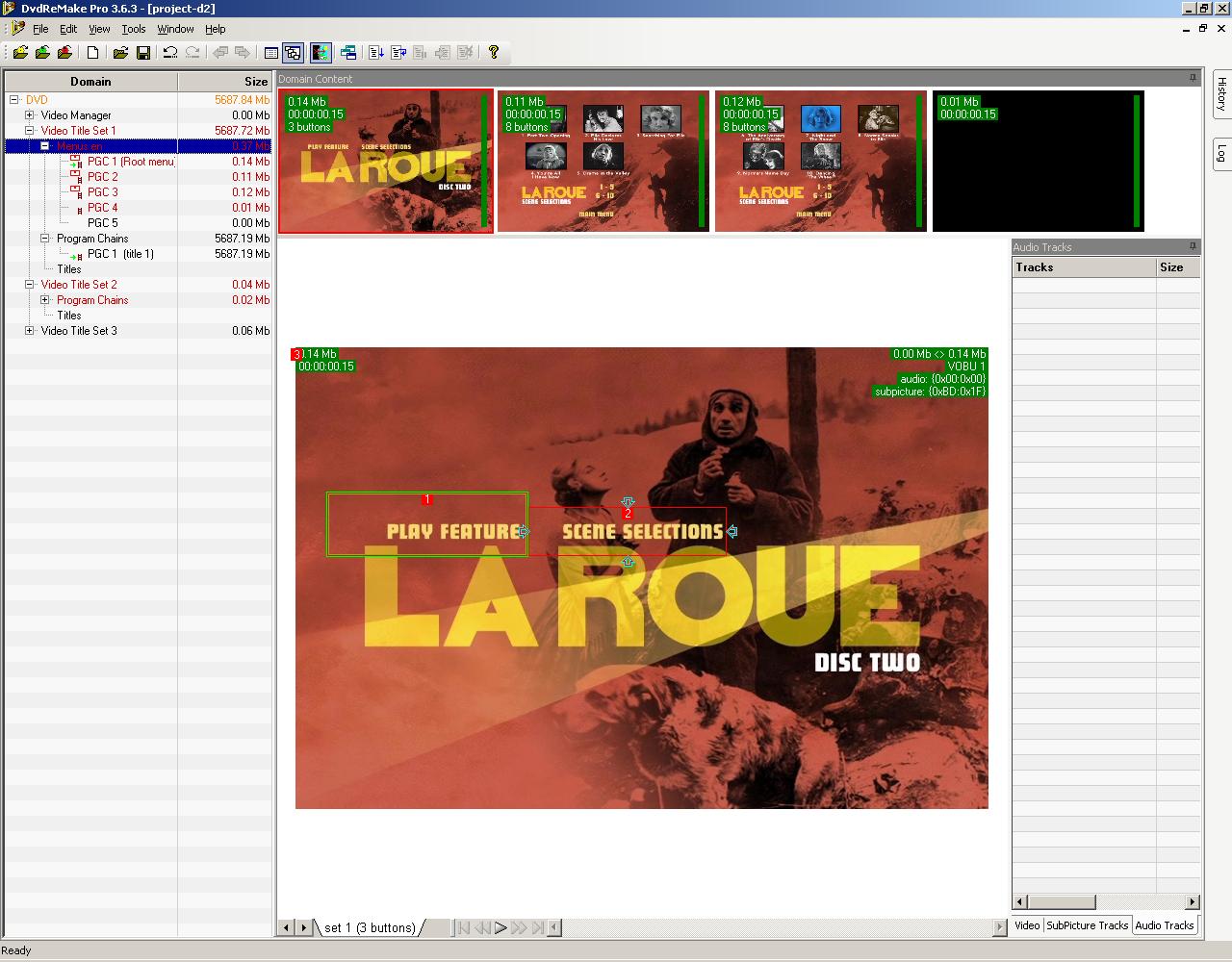Select PGC 1 (title 1) program chain
1232x962 pixels.
(x=120, y=254)
